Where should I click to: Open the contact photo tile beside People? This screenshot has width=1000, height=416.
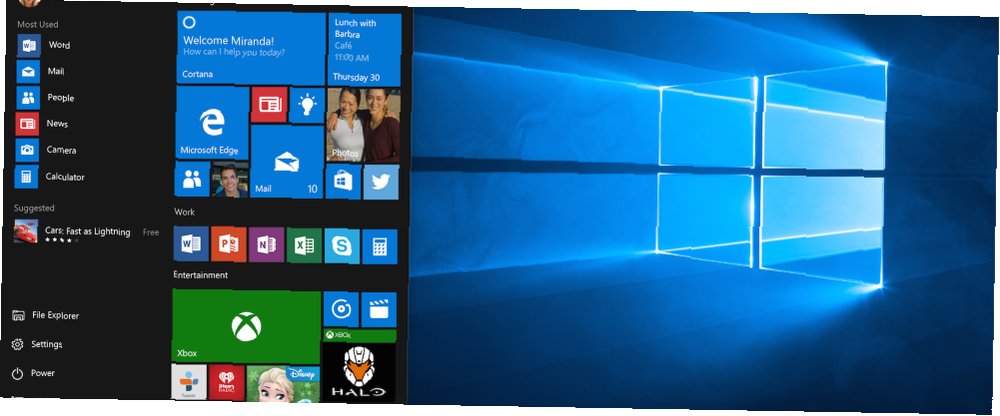[230, 180]
